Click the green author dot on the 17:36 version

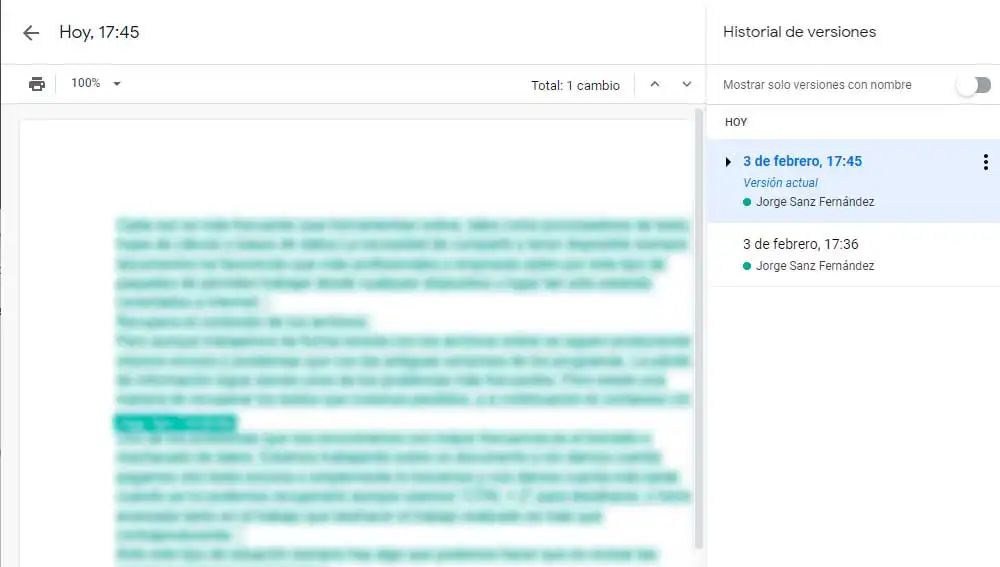(747, 266)
